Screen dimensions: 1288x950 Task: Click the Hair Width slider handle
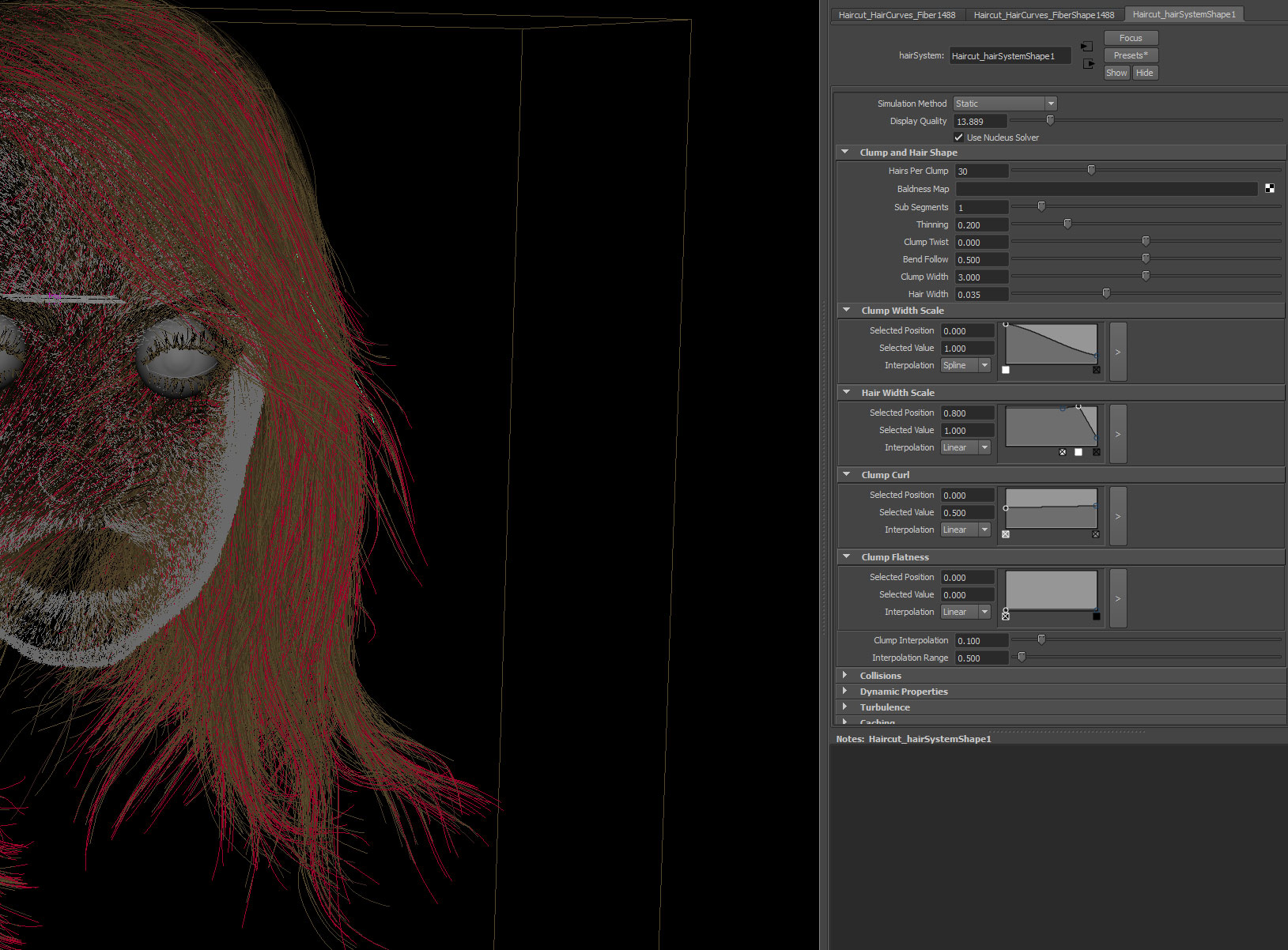pos(1106,293)
